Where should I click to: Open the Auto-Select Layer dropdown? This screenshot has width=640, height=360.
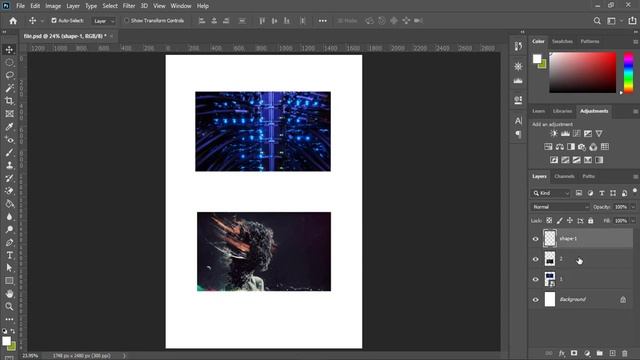tap(104, 21)
